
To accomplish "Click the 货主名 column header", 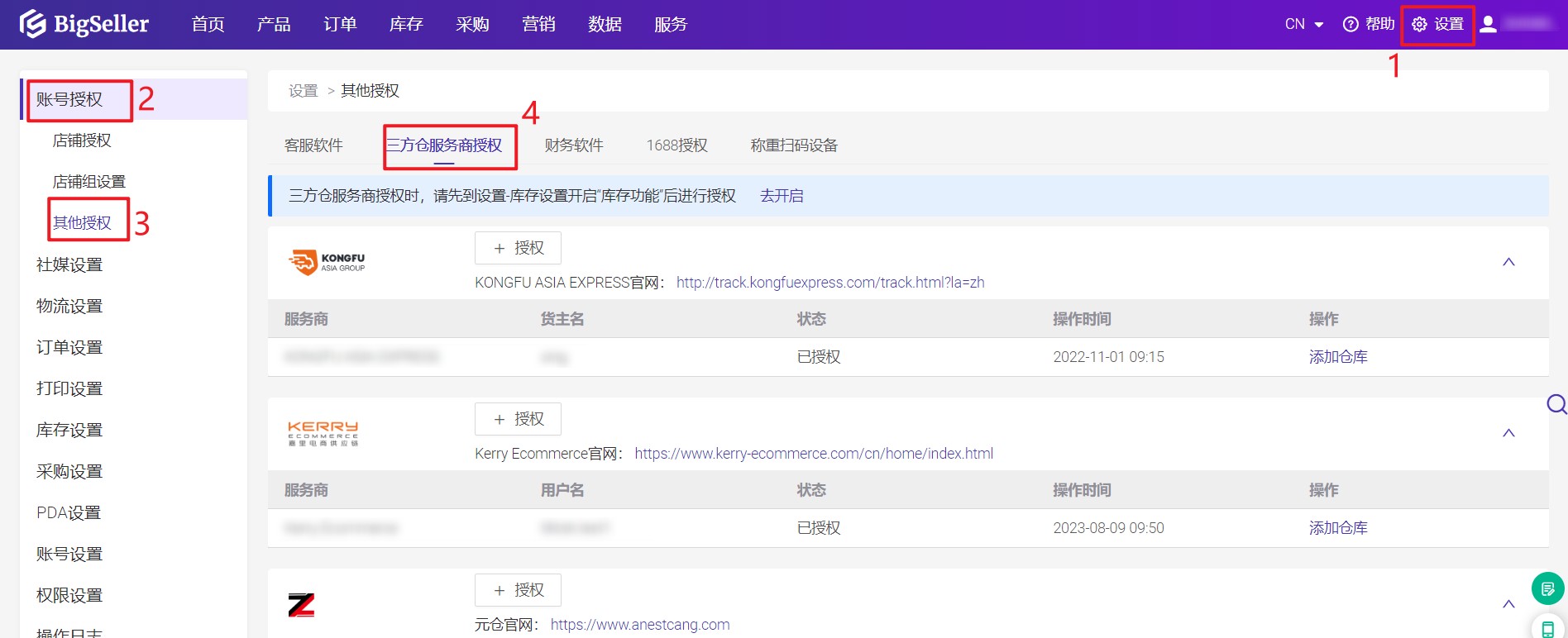I will (562, 319).
